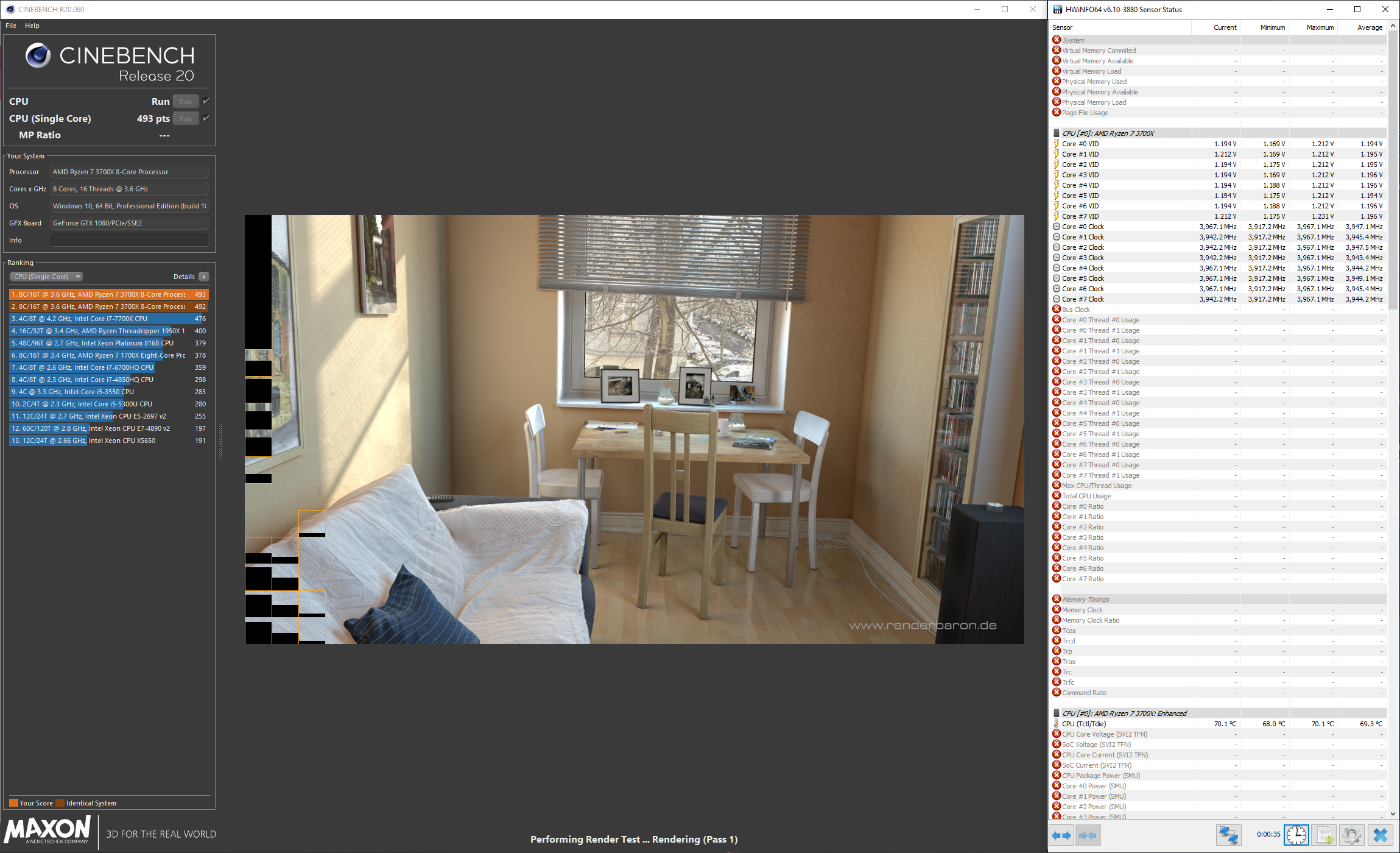The height and width of the screenshot is (853, 1400).
Task: Click the CPU [#0]: AMD Ryzen 7 3700X sensor group header
Action: tap(1108, 133)
